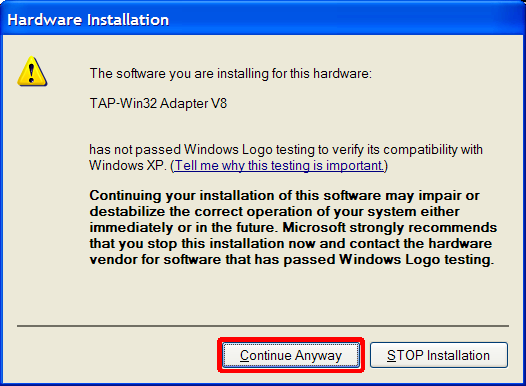Image resolution: width=526 pixels, height=386 pixels.
Task: Select the TAP-Win32 Adapter V8 hardware name
Action: [x=158, y=103]
